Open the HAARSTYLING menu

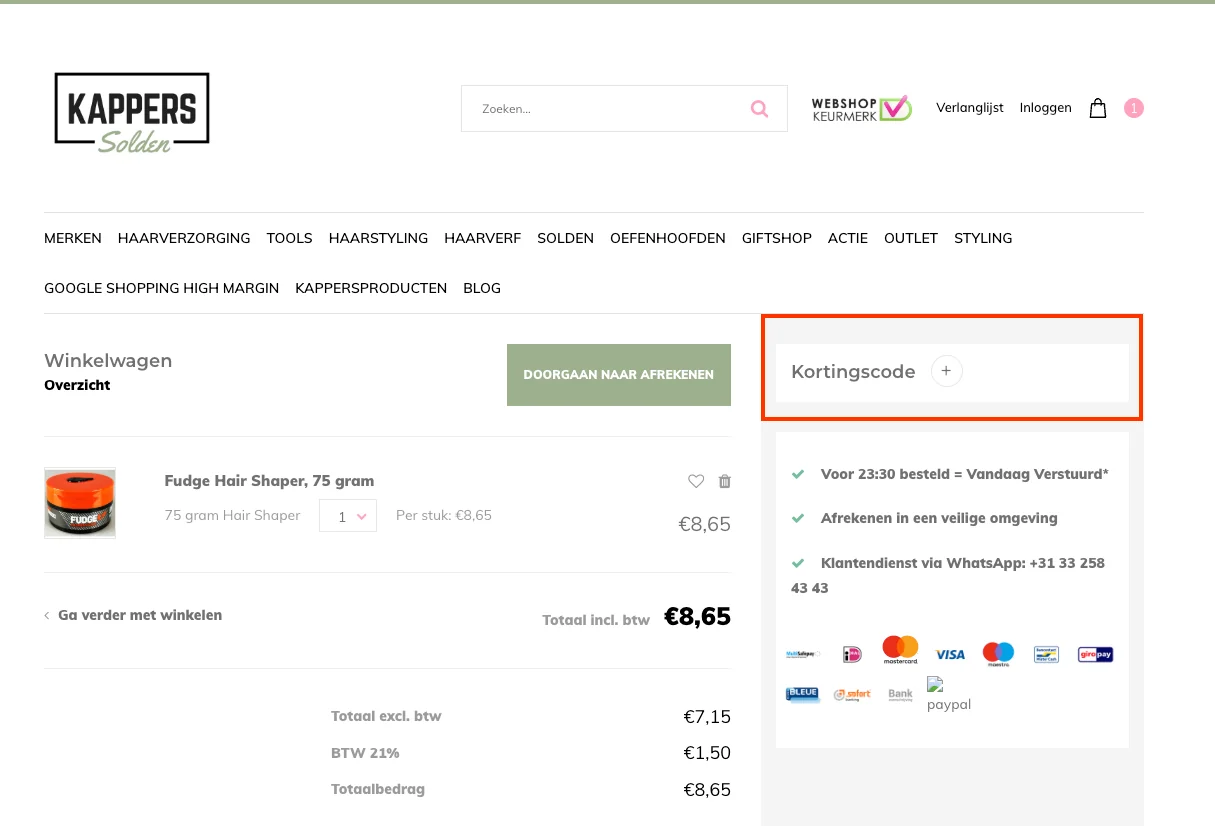click(x=378, y=238)
